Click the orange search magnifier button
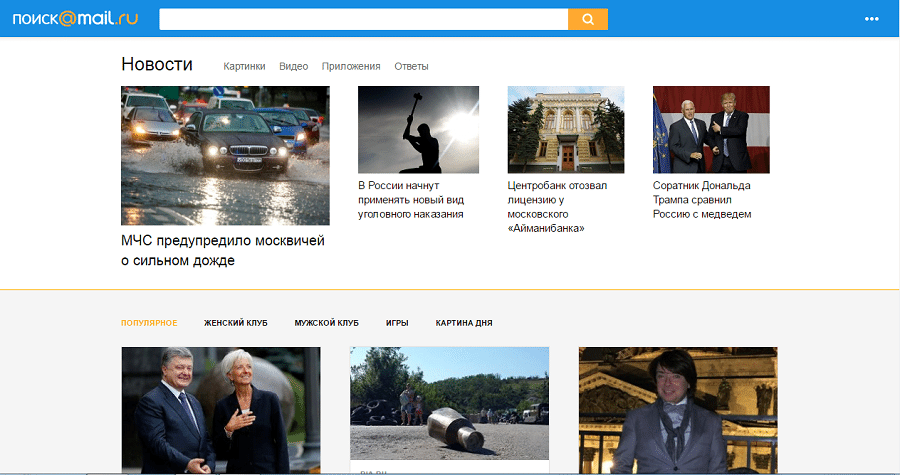Image resolution: width=900 pixels, height=475 pixels. tap(588, 19)
